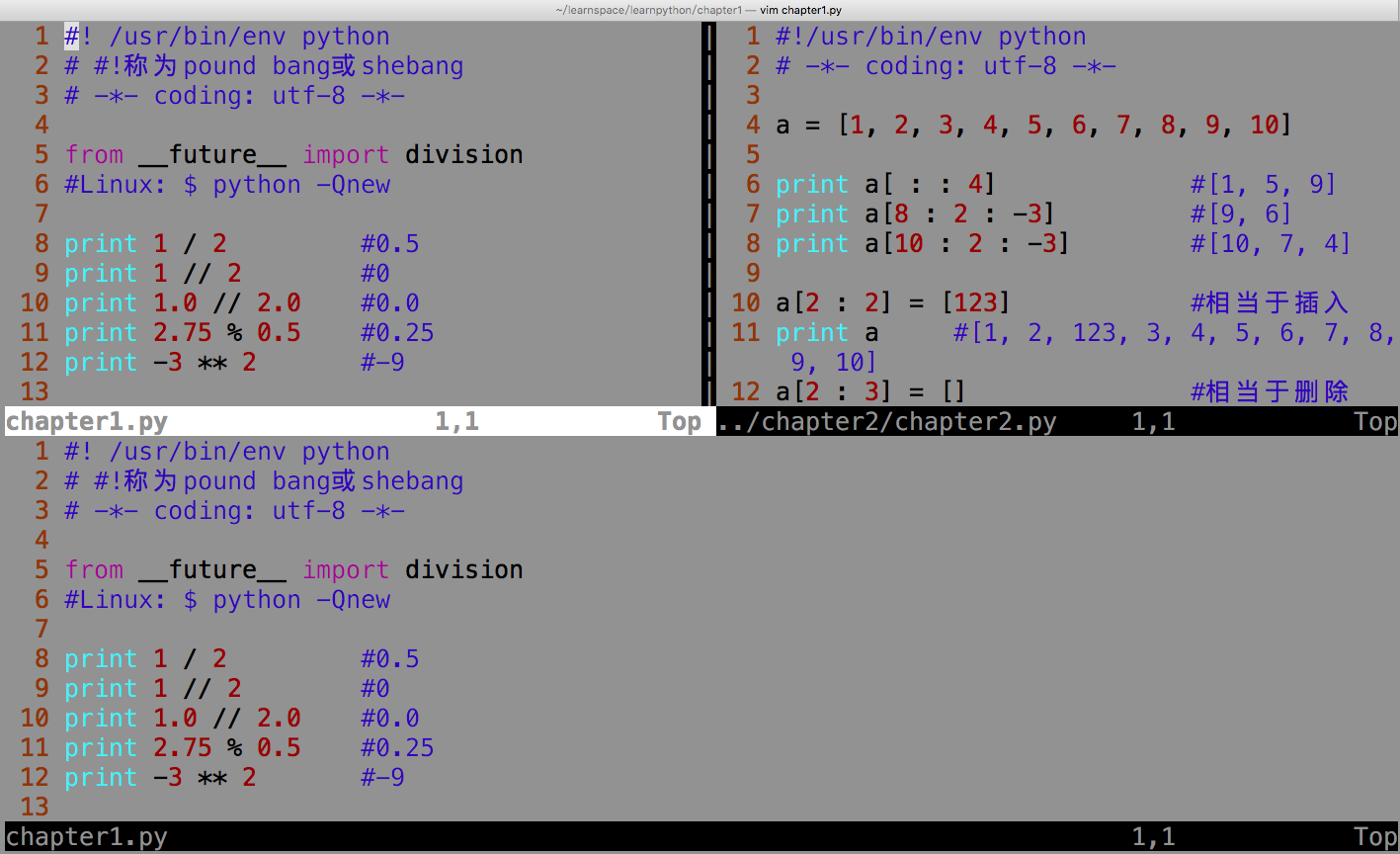Click 'a[2 : 3] = []' assignment
Screen dimensions: 1400x854
[870, 392]
